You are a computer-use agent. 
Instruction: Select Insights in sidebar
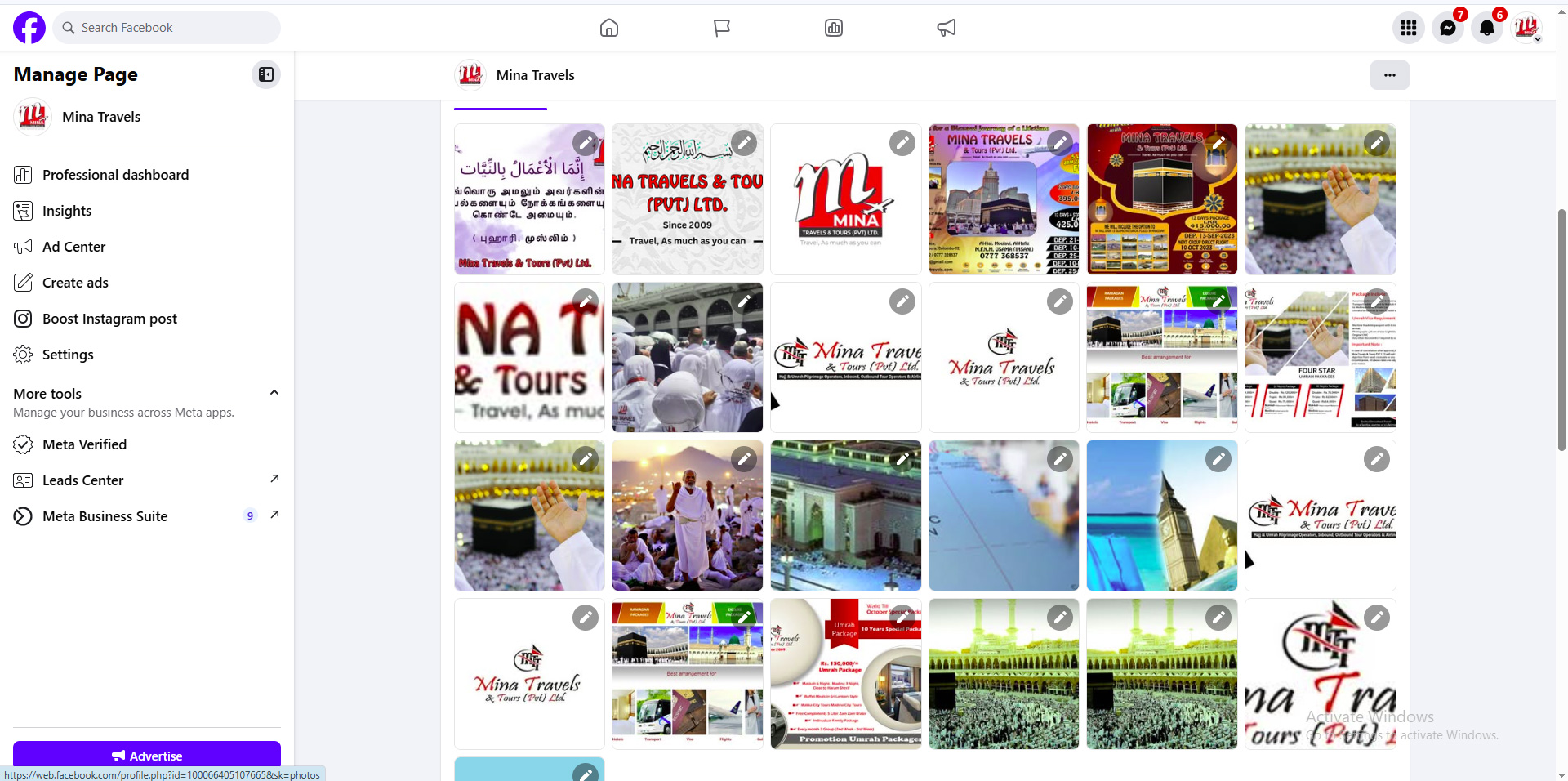(x=67, y=211)
